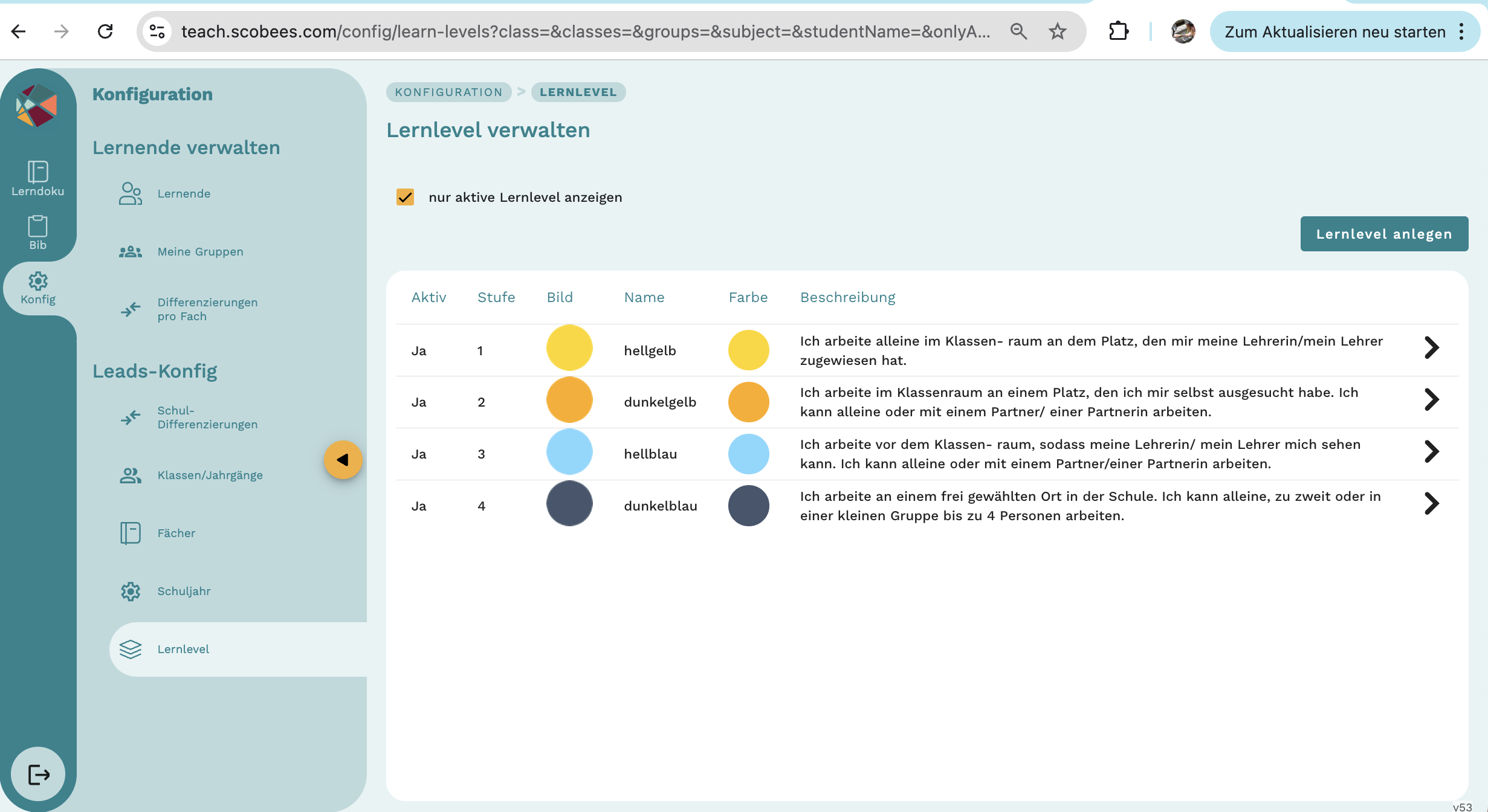Expand the dunkelblau level row chevron
The width and height of the screenshot is (1488, 812).
coord(1431,504)
